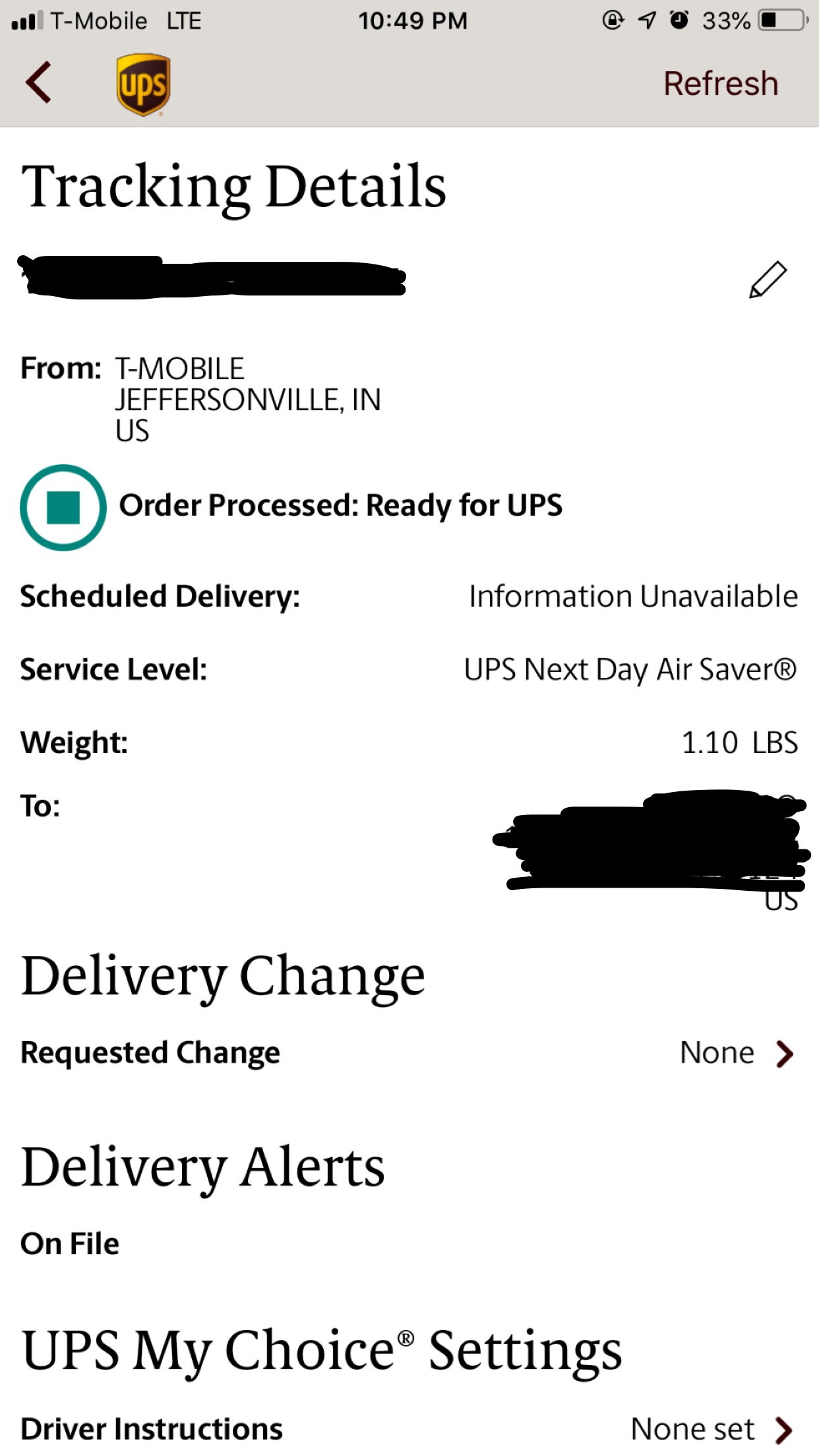Viewport: 819px width, 1456px height.
Task: Tap the pencil edit icon
Action: 768,280
